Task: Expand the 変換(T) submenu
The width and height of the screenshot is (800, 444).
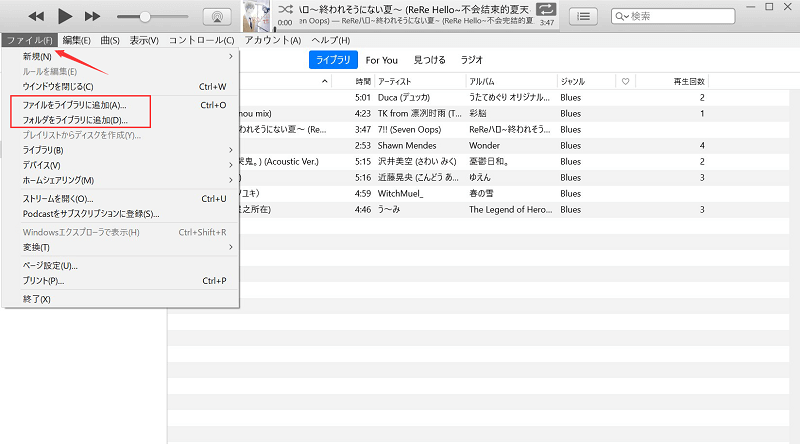Action: click(x=120, y=248)
